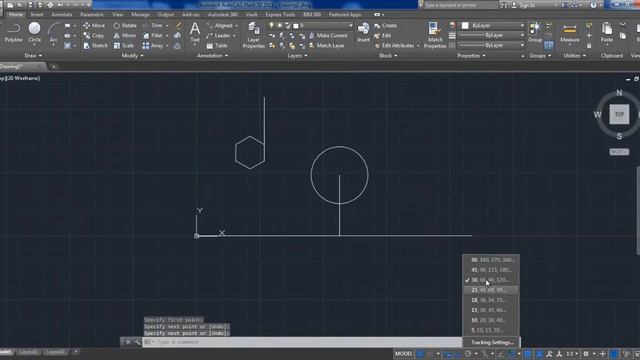640x360 pixels.
Task: Open Tracking Settings from the menu
Action: pyautogui.click(x=491, y=342)
